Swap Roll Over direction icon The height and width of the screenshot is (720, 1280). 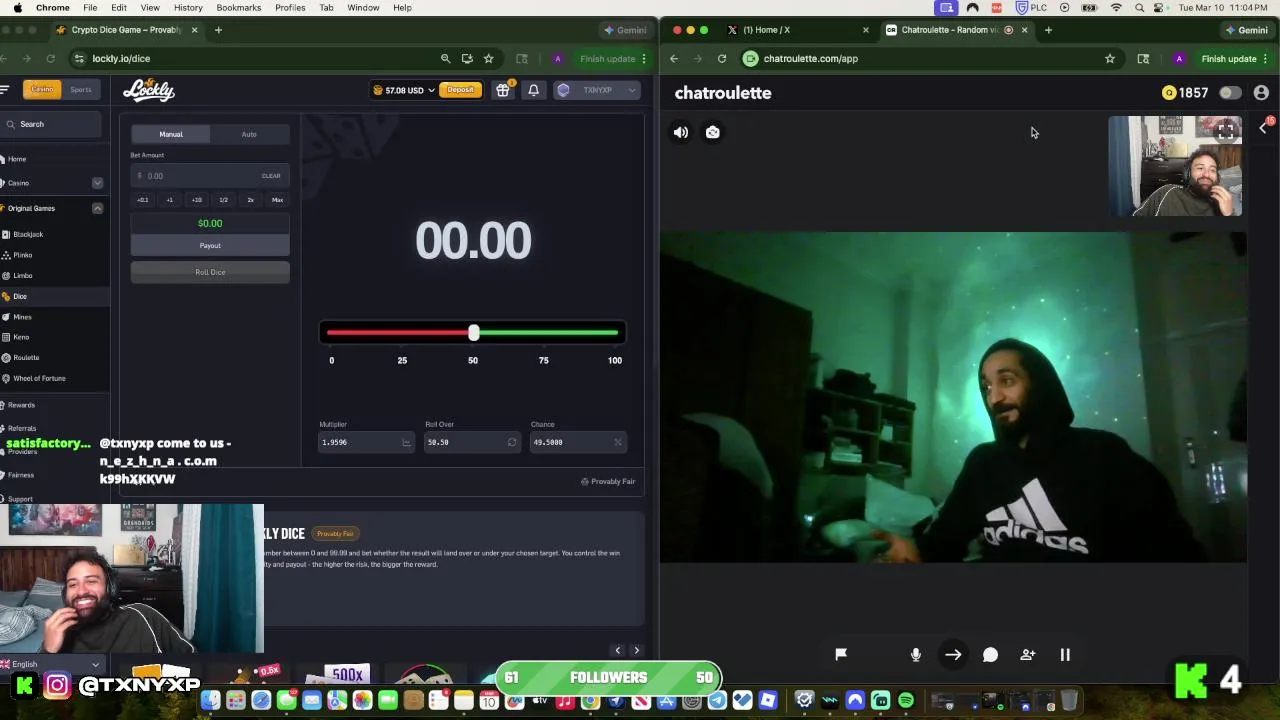click(x=512, y=442)
